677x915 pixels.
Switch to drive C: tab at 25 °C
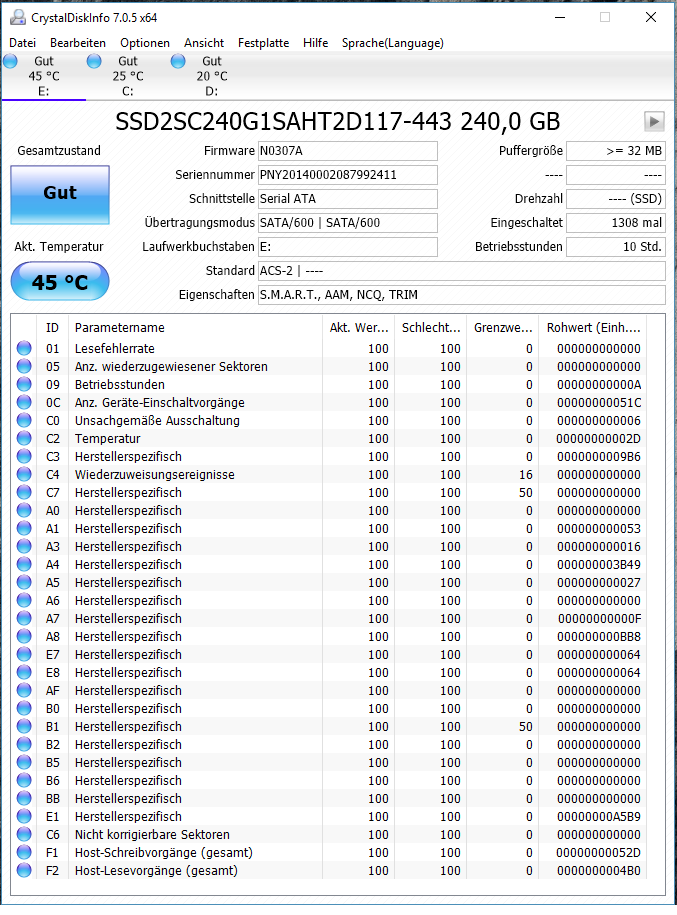128,76
